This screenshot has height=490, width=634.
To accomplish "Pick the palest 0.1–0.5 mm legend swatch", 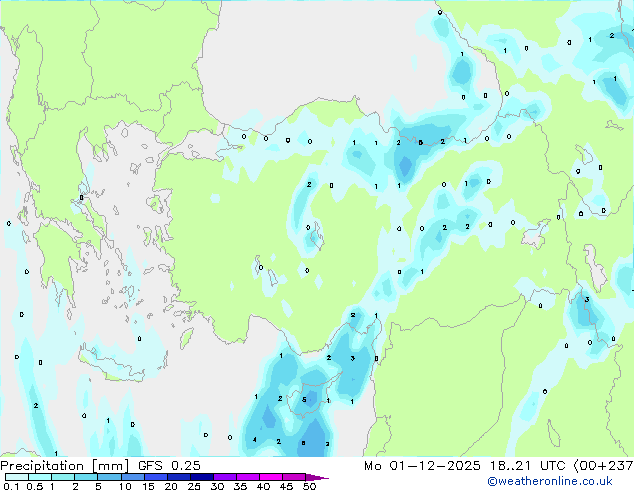I will coord(17,477).
